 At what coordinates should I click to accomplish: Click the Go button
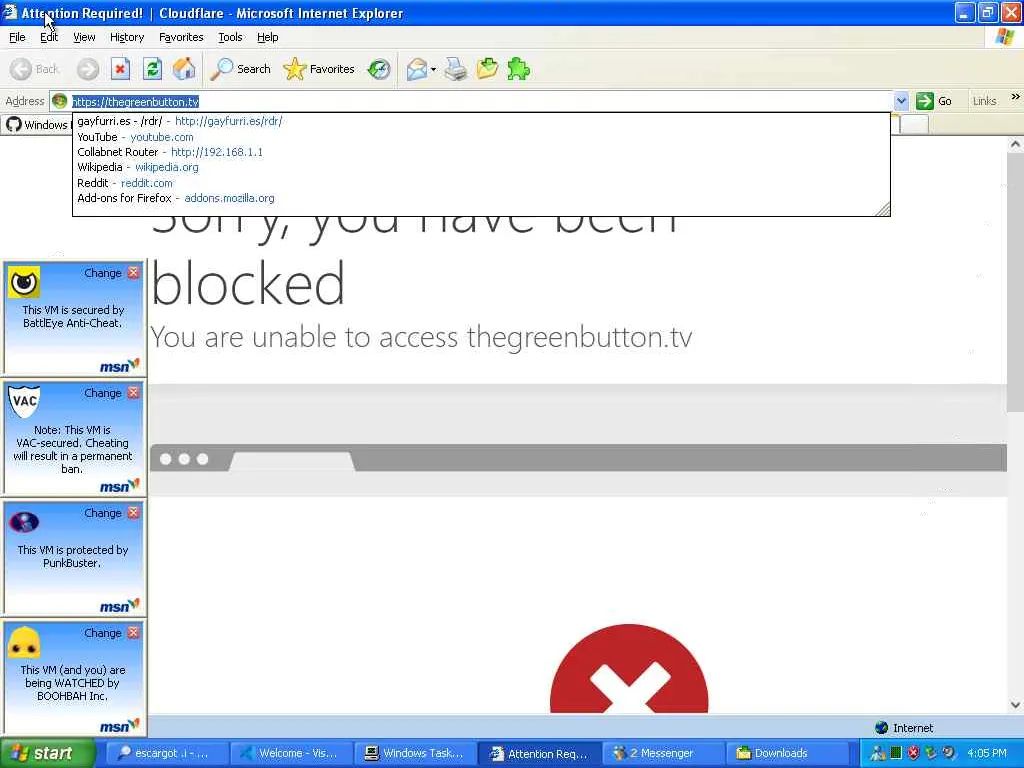(x=934, y=101)
